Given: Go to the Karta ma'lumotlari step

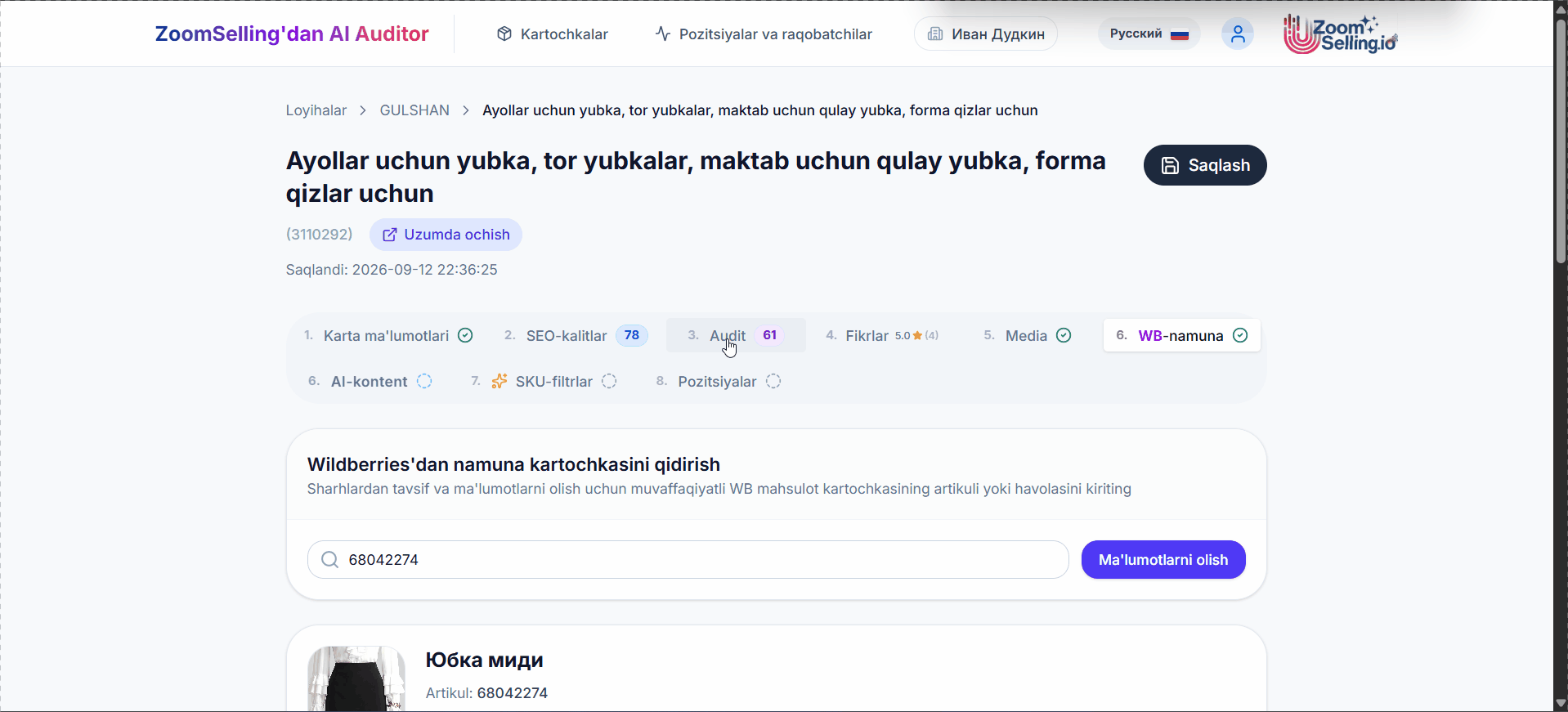Looking at the screenshot, I should [x=388, y=335].
